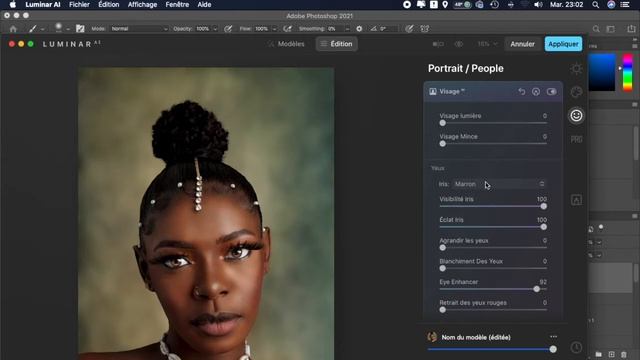
Task: Click the Photoshop hue spectrum strip
Action: point(627,72)
